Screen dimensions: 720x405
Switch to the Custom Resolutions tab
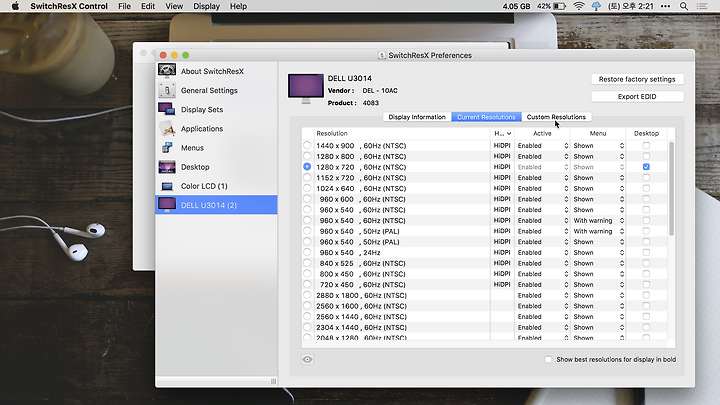click(x=556, y=117)
